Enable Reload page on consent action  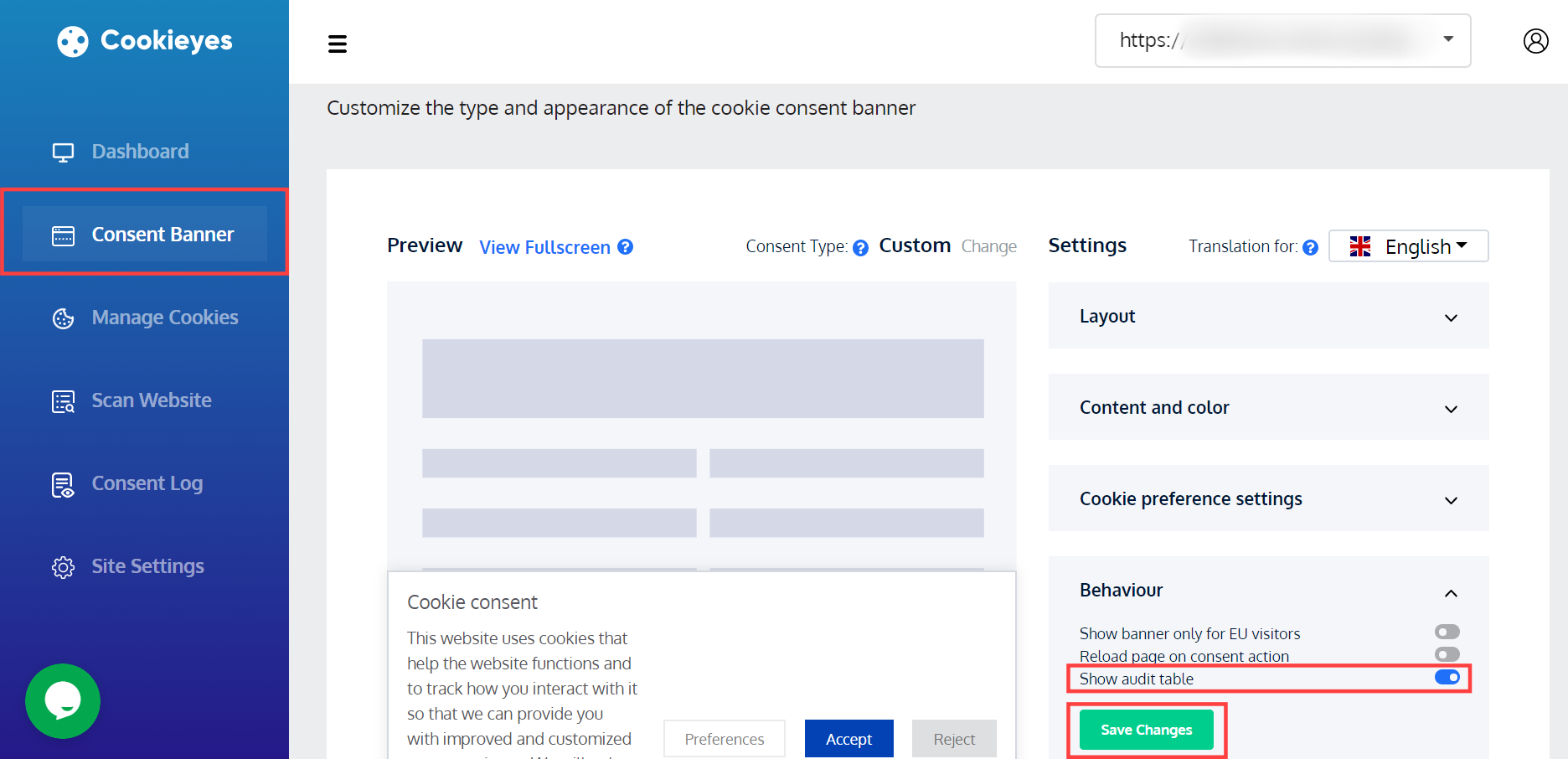click(x=1447, y=655)
